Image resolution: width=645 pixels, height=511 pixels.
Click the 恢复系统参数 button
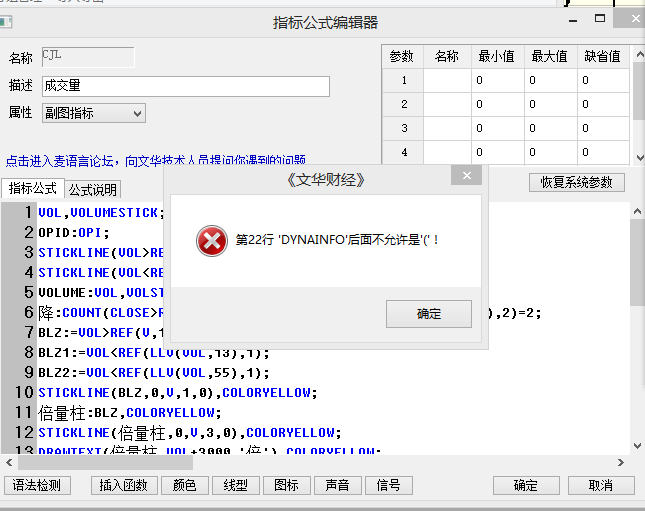(x=577, y=182)
